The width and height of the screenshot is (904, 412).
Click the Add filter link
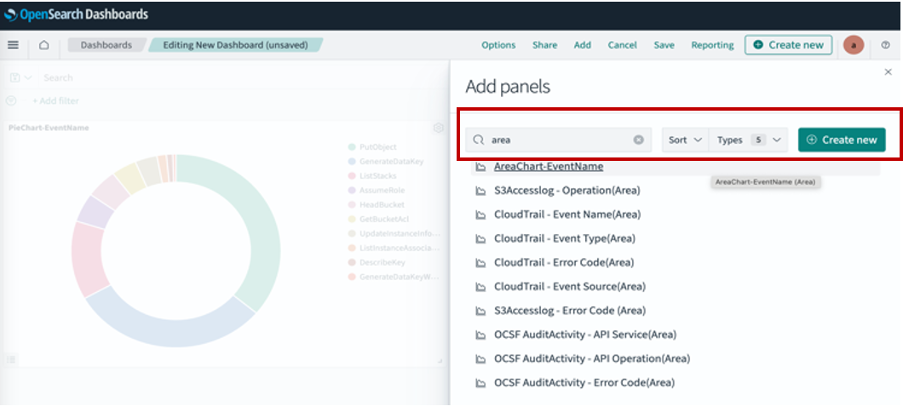click(55, 101)
